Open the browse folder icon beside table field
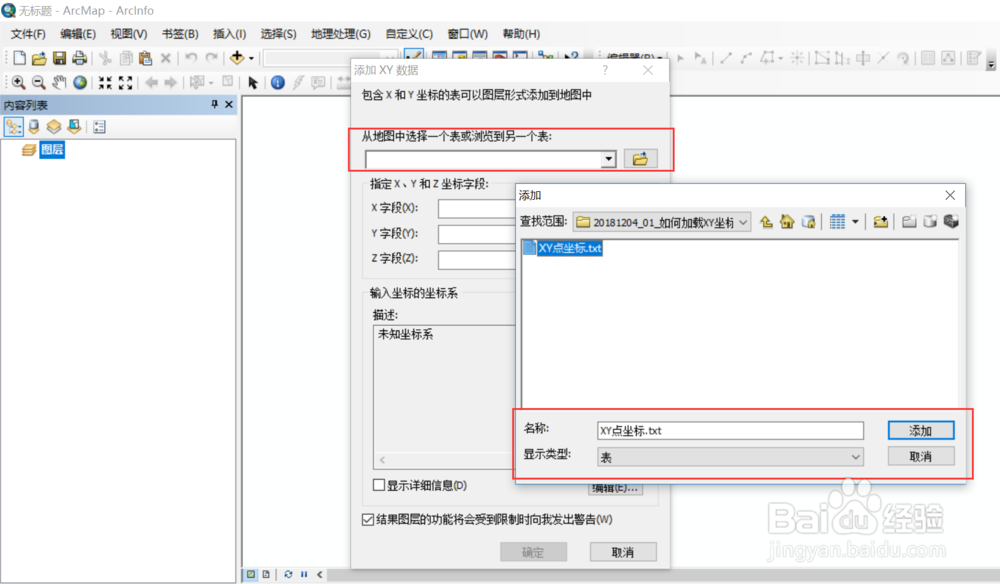The width and height of the screenshot is (1000, 584). (x=640, y=158)
